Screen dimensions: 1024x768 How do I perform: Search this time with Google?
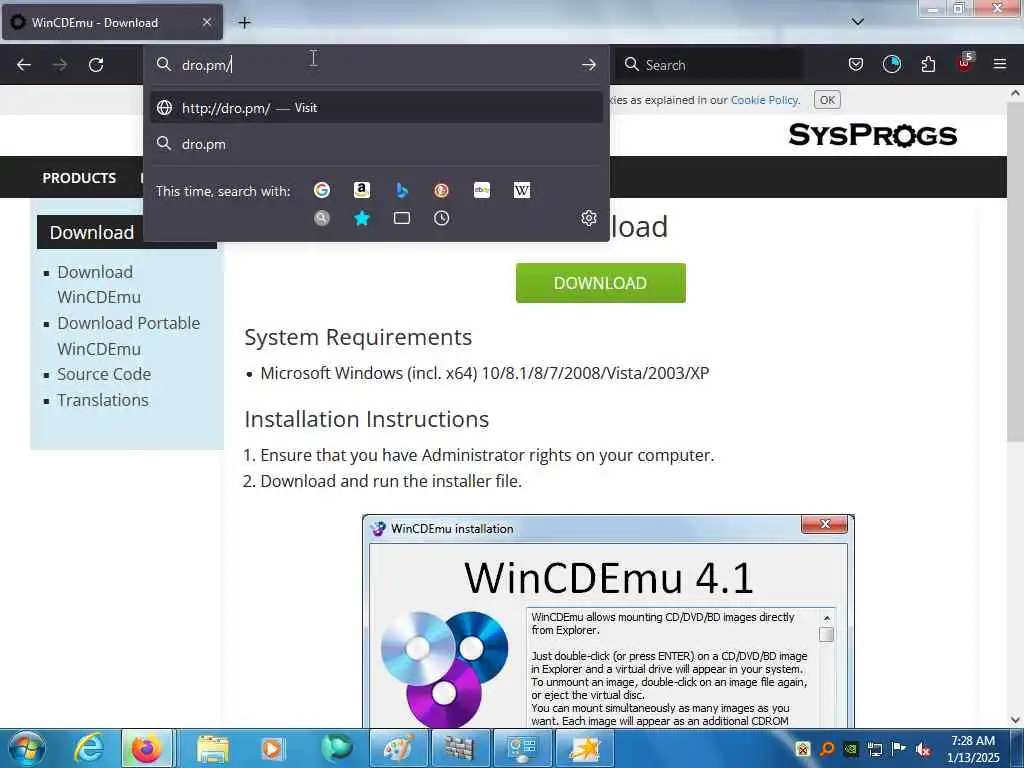(322, 190)
